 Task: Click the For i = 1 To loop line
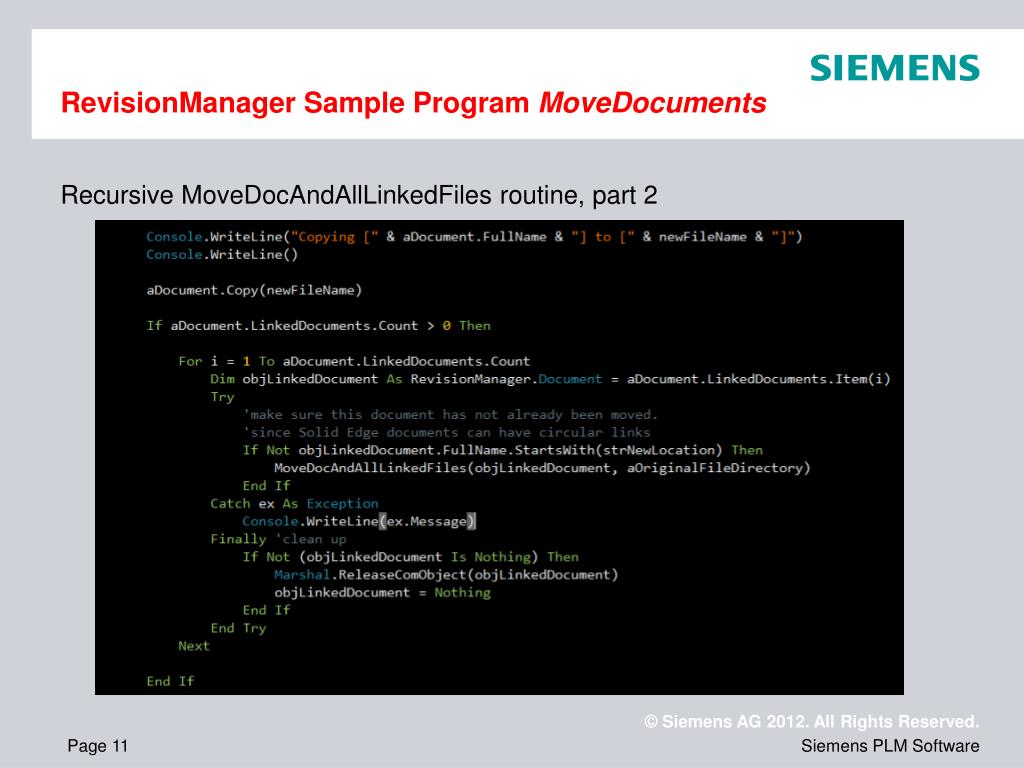click(x=354, y=361)
